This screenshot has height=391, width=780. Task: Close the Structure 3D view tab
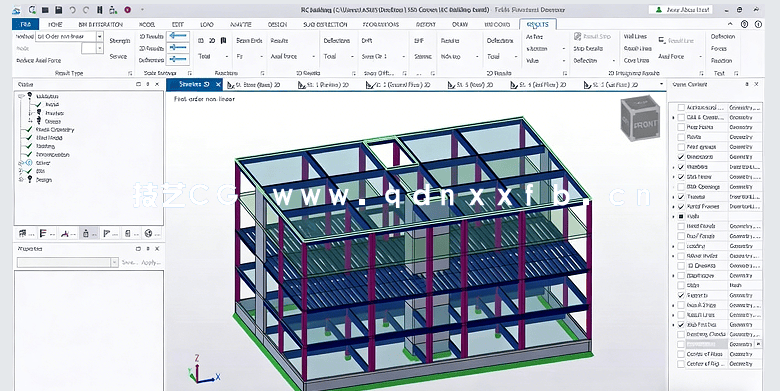pyautogui.click(x=218, y=85)
